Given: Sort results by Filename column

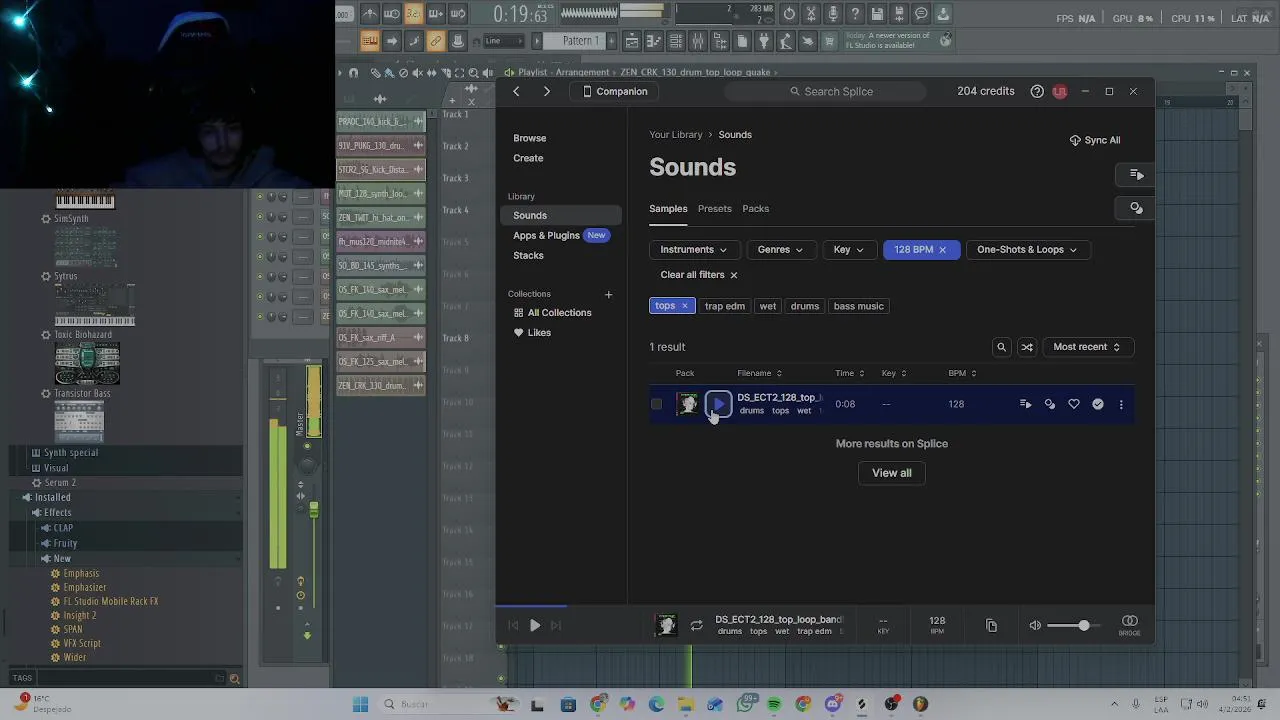Looking at the screenshot, I should coord(759,373).
